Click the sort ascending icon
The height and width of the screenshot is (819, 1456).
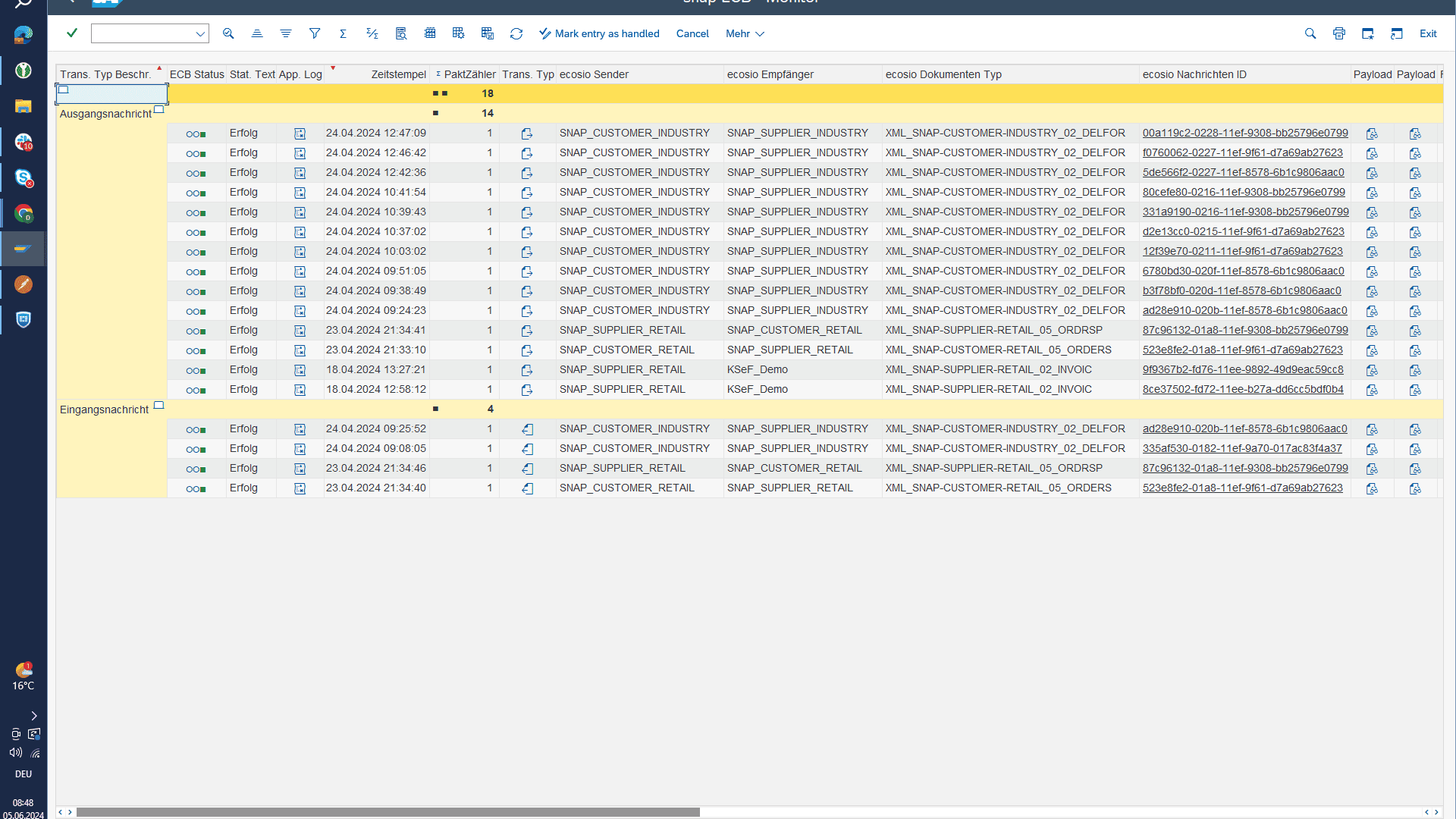pos(257,33)
